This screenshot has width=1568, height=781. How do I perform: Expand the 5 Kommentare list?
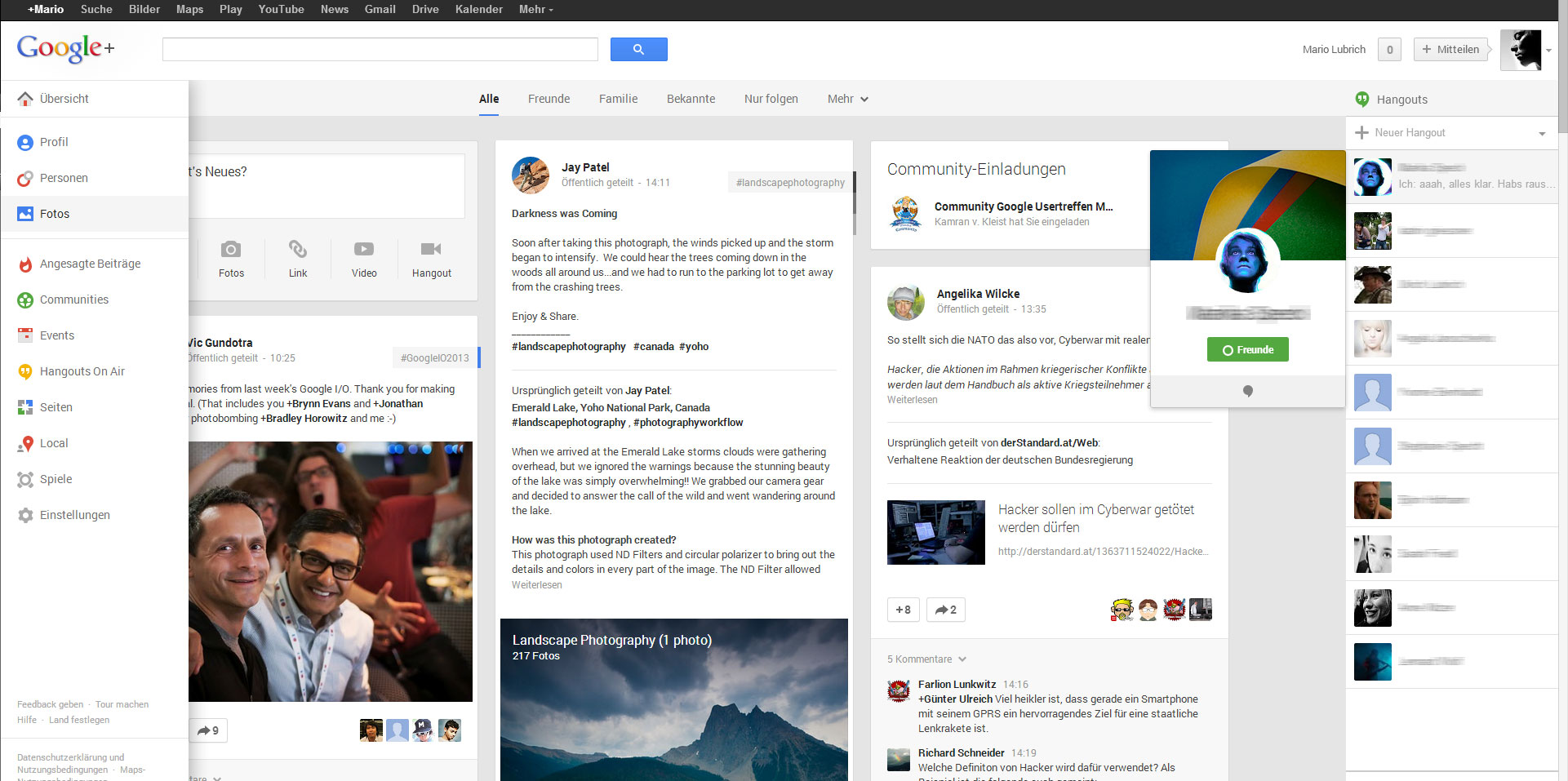(926, 659)
